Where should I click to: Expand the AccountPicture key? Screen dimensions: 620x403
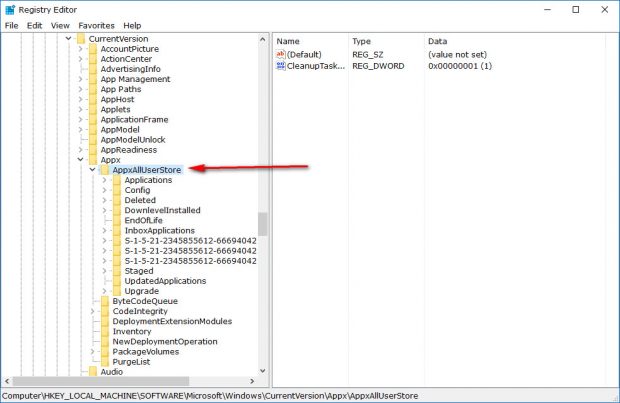coord(80,49)
